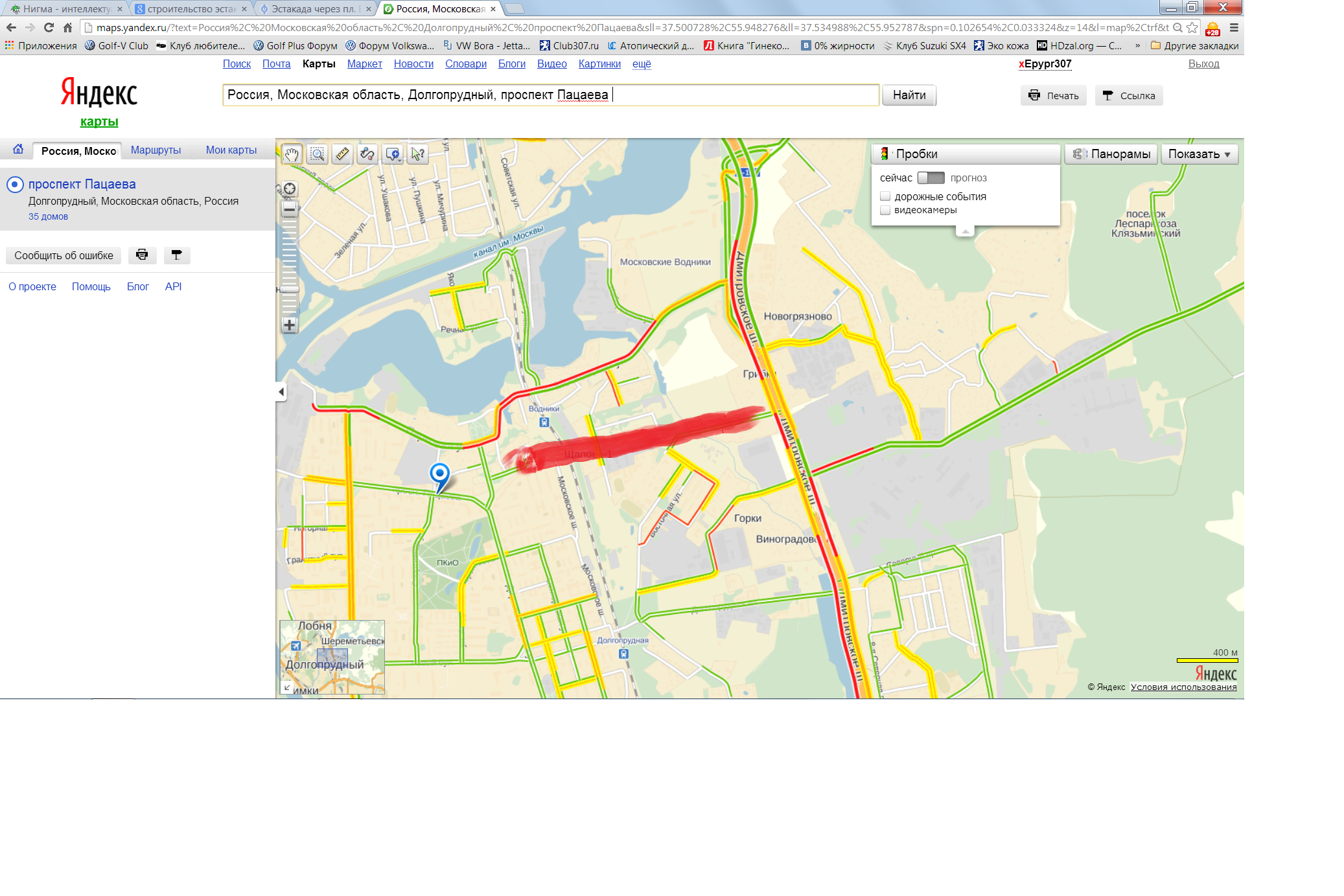Click the Пробки traffic button
The height and width of the screenshot is (896, 1344).
[966, 154]
